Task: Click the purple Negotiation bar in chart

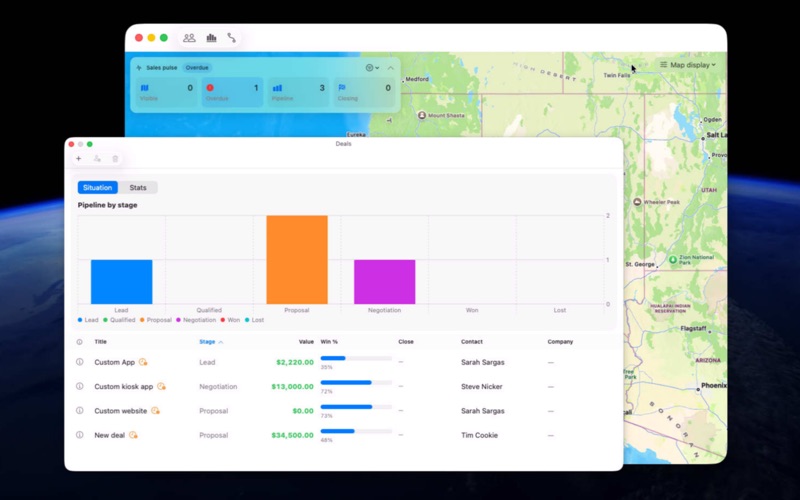Action: click(x=385, y=282)
